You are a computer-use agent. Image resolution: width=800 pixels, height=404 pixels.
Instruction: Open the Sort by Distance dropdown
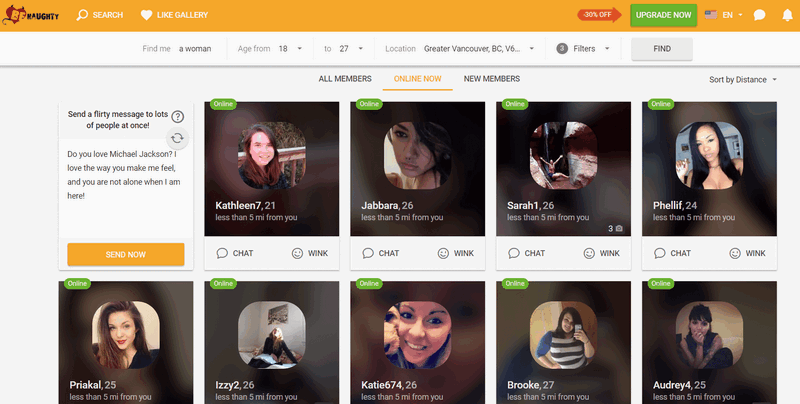743,80
